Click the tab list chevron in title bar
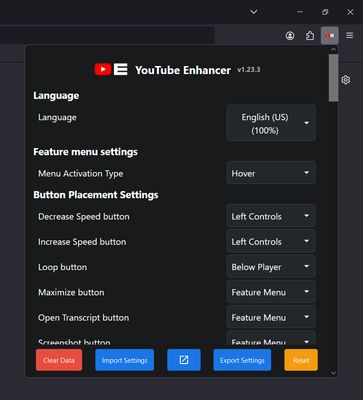 tap(254, 12)
